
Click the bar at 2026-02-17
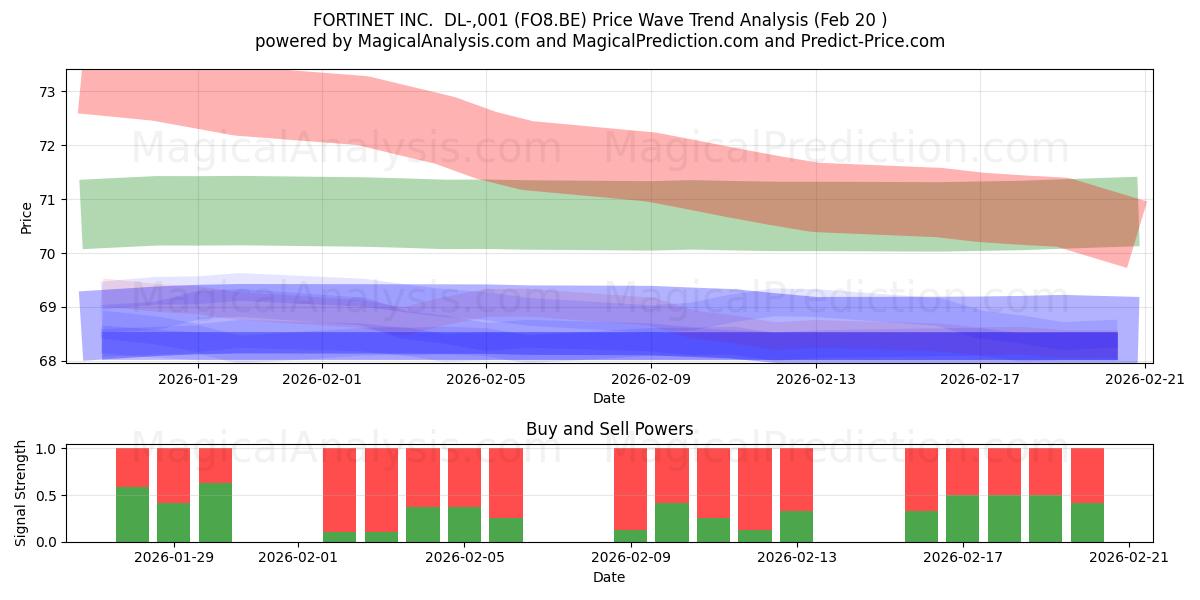pyautogui.click(x=962, y=495)
